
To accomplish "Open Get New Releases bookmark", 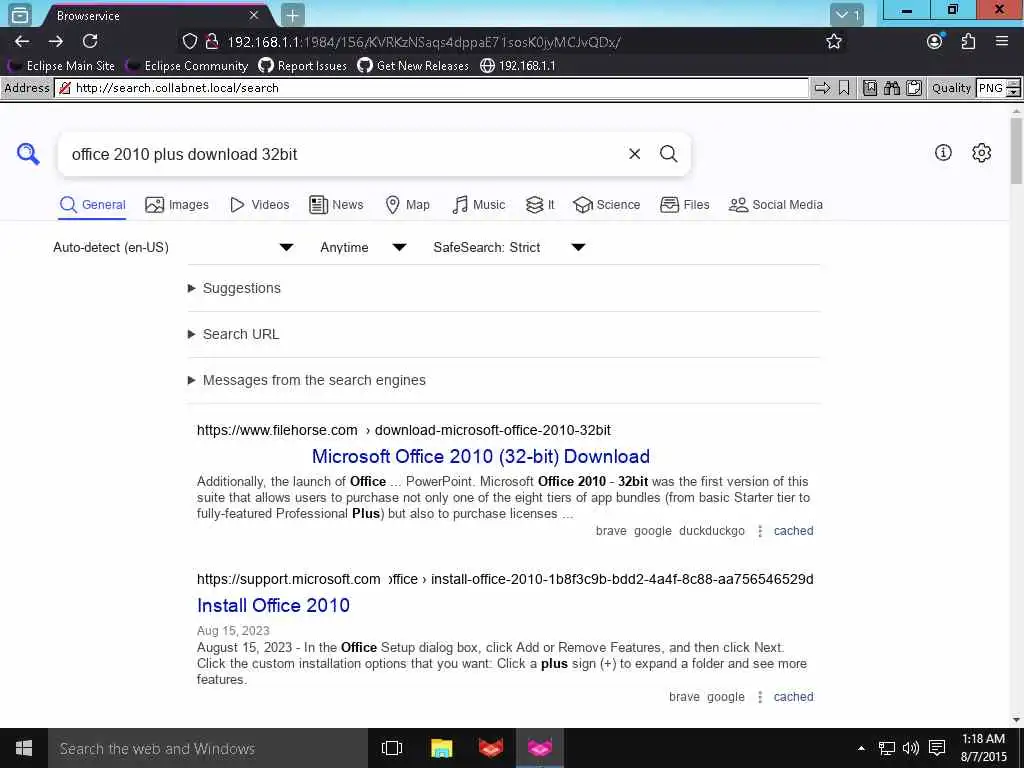I will pyautogui.click(x=413, y=66).
